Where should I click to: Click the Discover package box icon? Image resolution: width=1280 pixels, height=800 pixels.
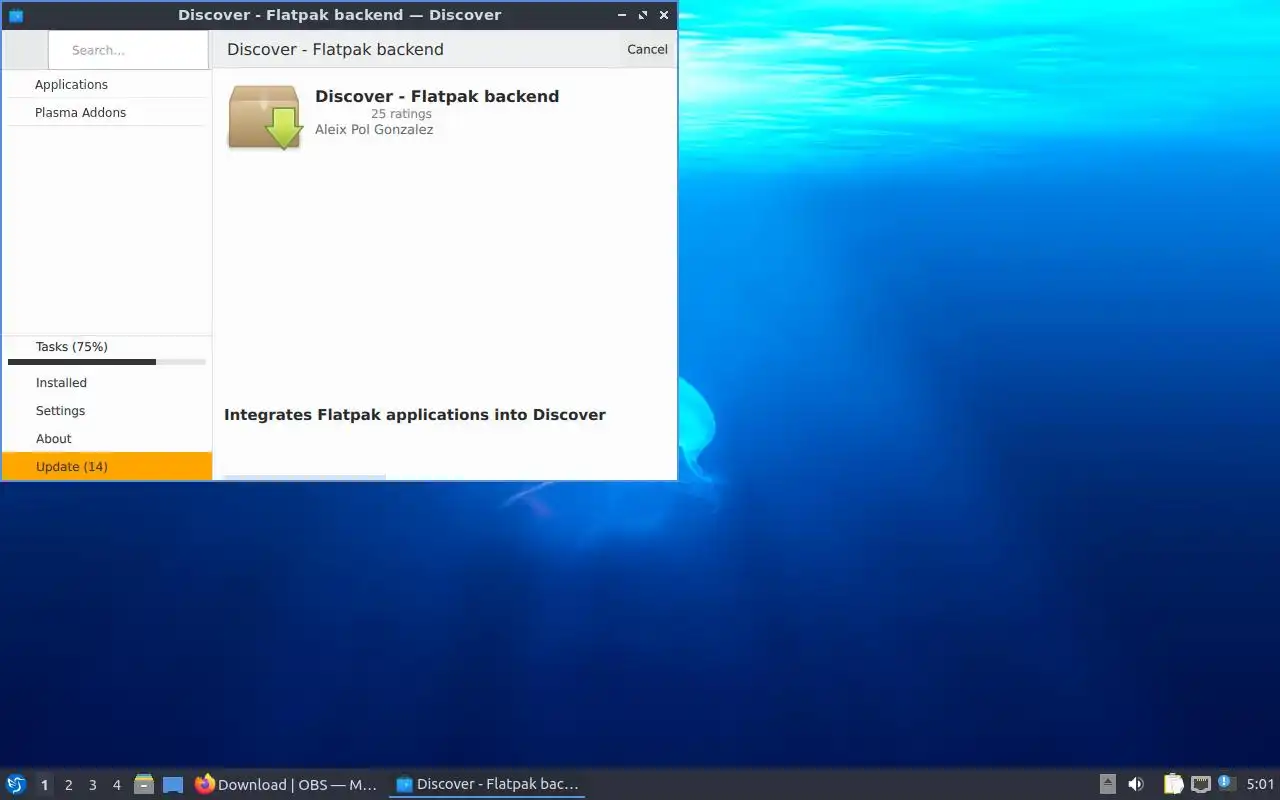coord(265,117)
